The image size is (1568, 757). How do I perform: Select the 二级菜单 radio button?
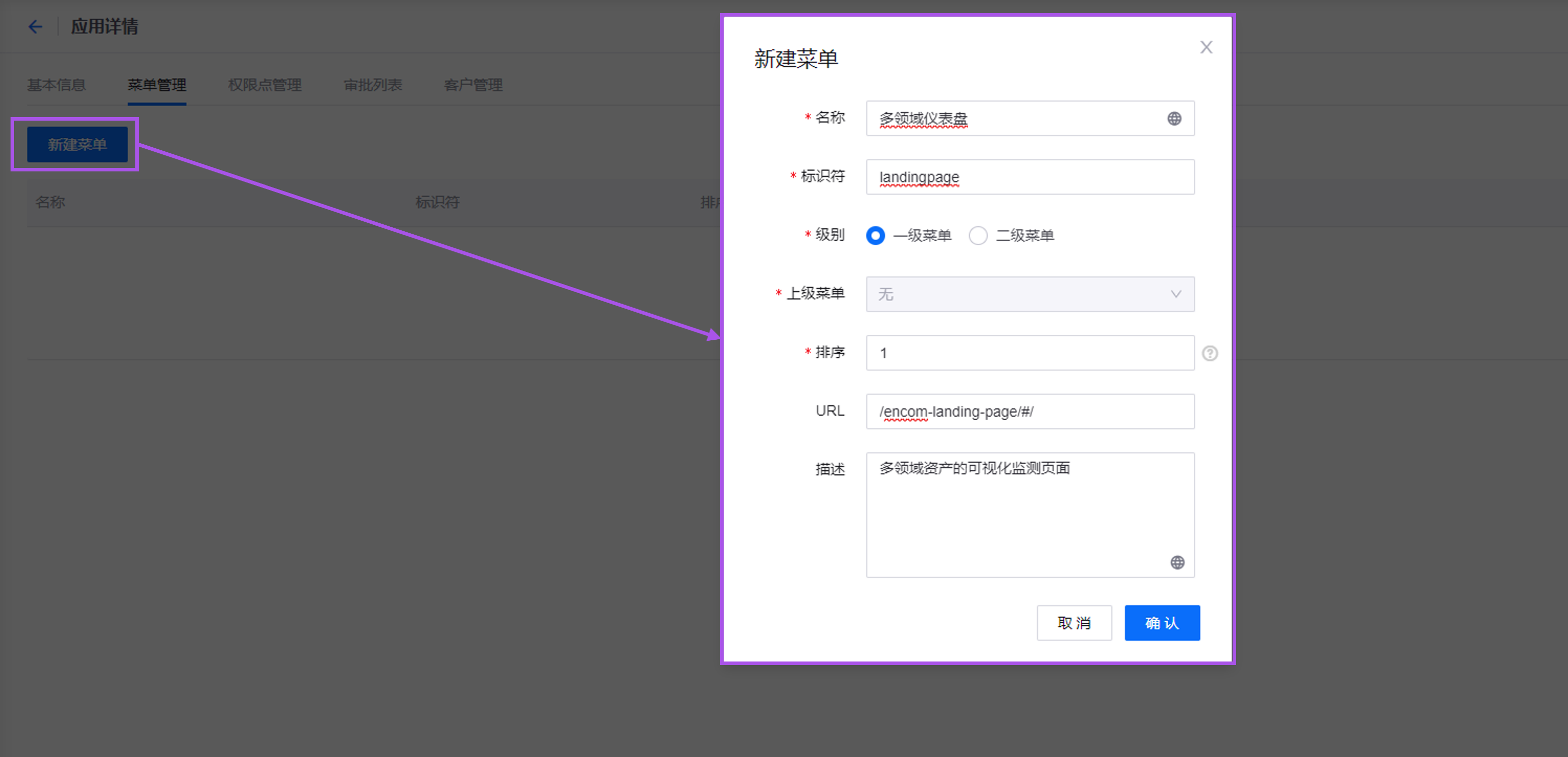tap(978, 236)
